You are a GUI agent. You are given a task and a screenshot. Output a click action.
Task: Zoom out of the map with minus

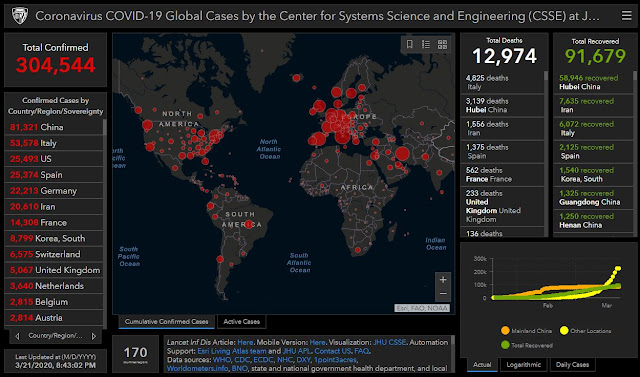click(x=443, y=294)
